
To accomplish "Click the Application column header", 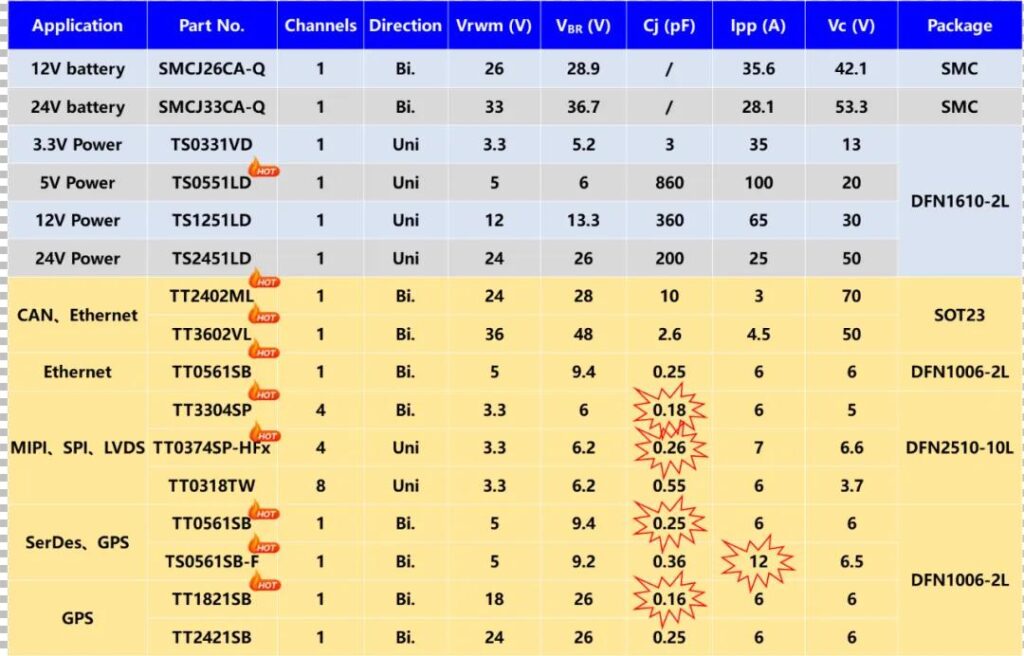I will click(77, 26).
